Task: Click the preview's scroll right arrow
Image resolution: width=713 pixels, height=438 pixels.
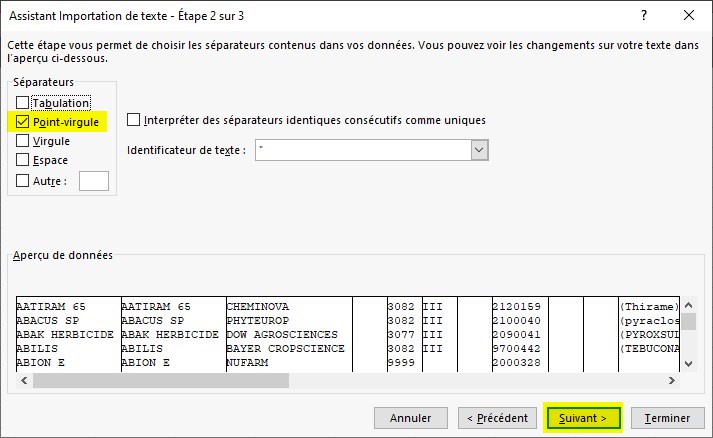Action: 672,381
